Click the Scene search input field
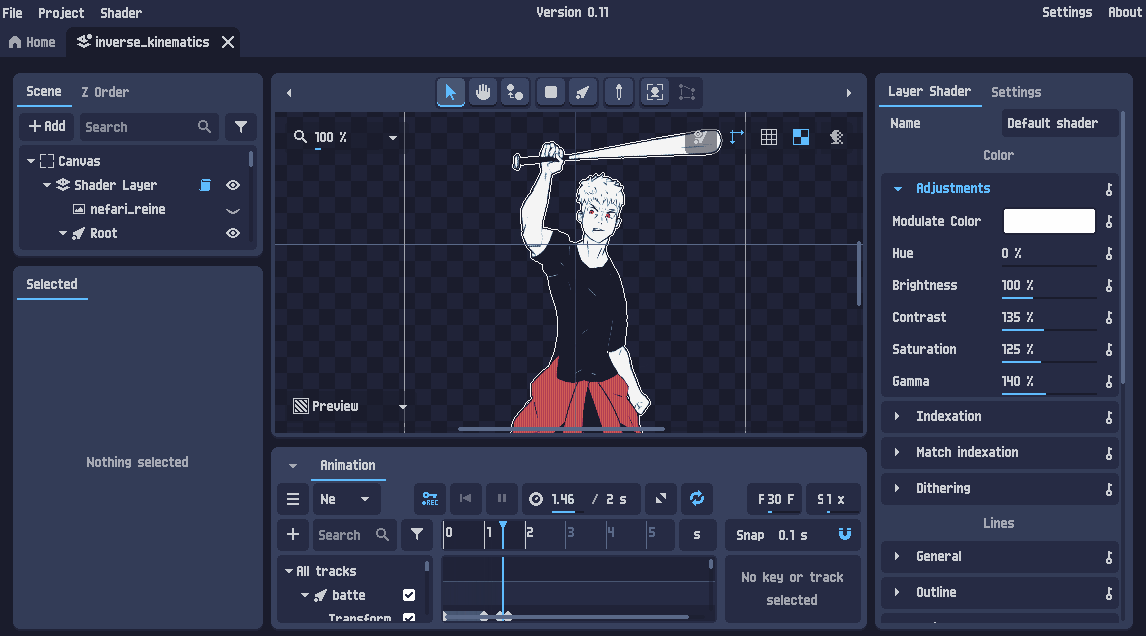1146x636 pixels. tap(138, 127)
